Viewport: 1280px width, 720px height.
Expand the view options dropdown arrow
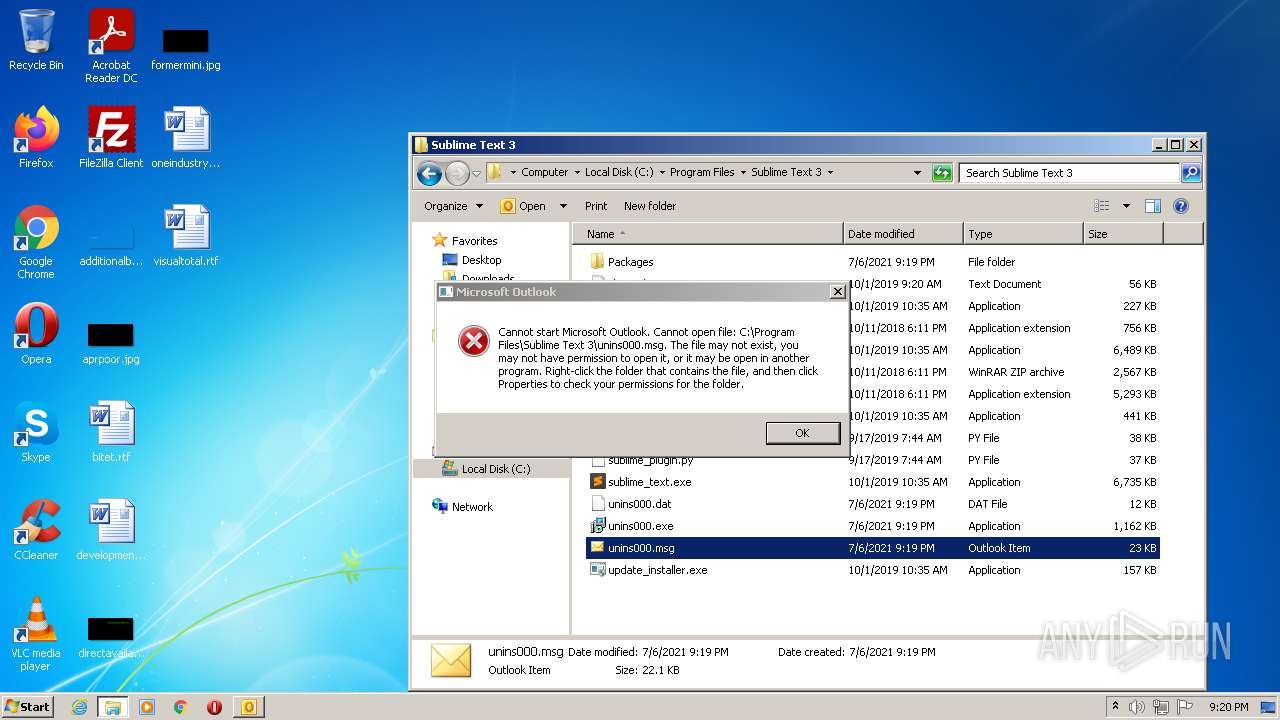pos(1126,206)
